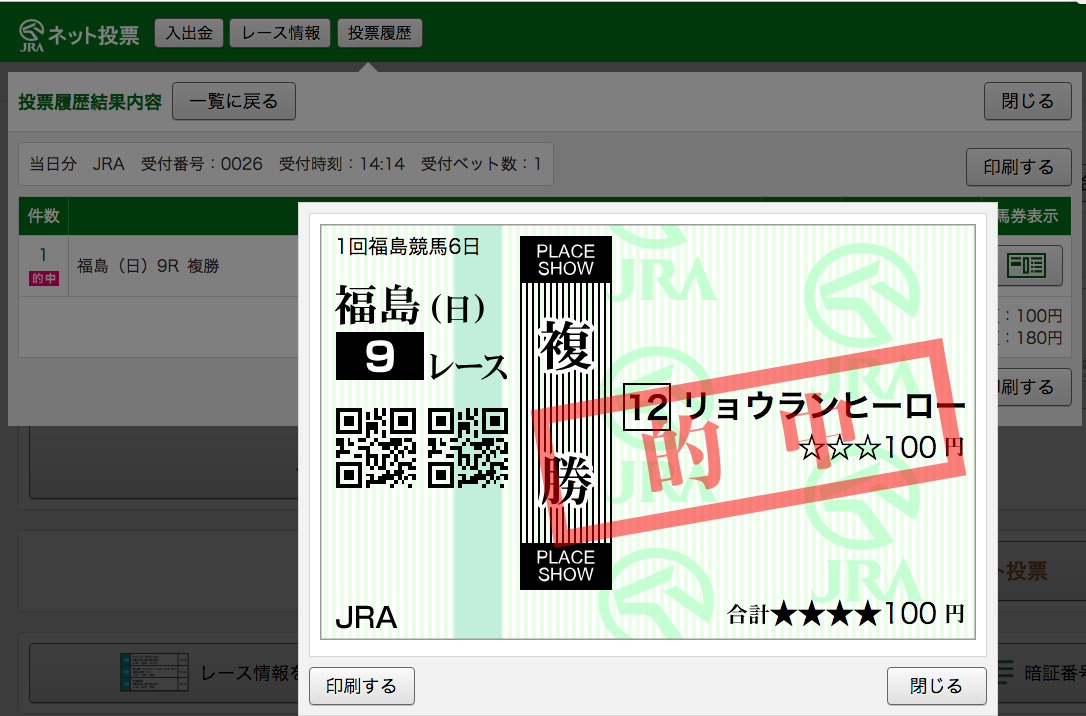Click the 当日分 JRA label
The width and height of the screenshot is (1086, 716).
pos(77,164)
